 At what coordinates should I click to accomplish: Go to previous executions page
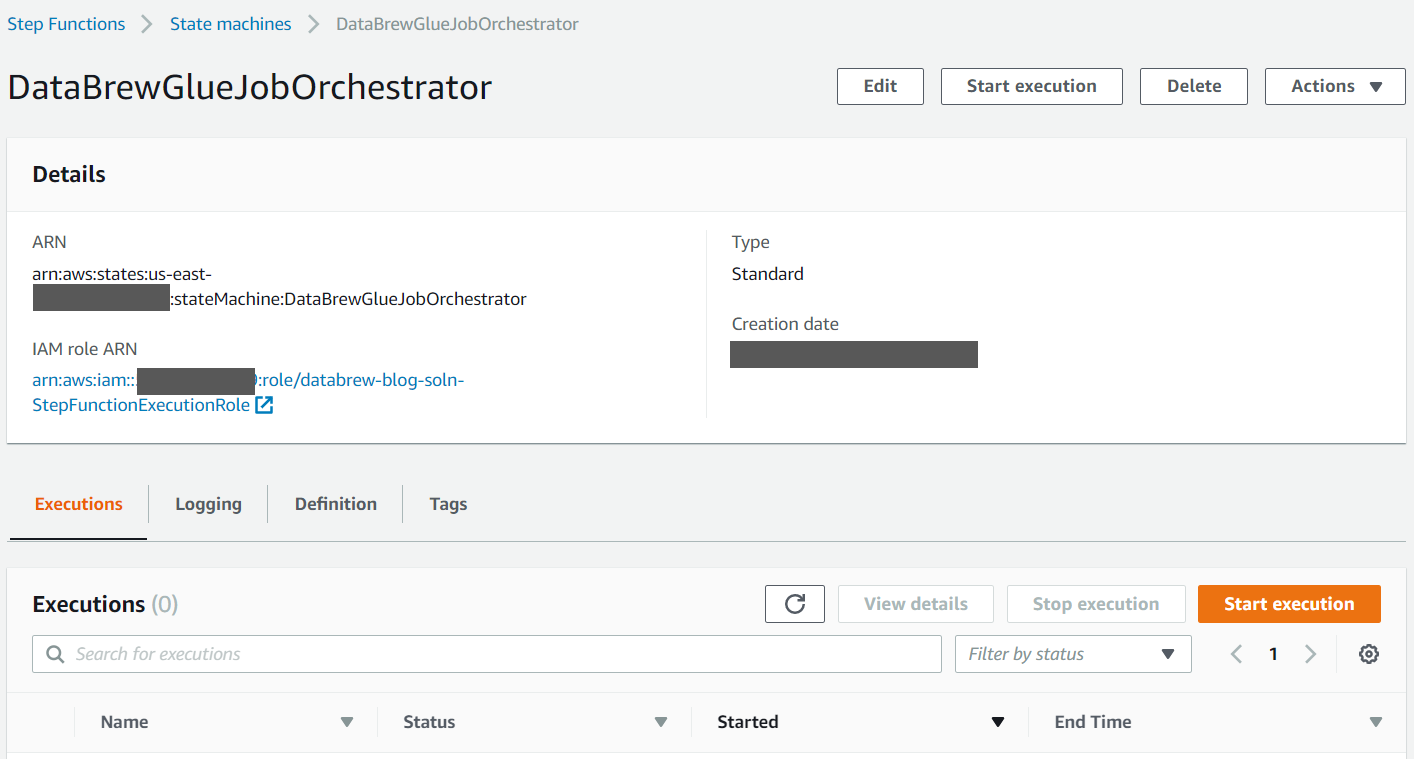click(1237, 654)
